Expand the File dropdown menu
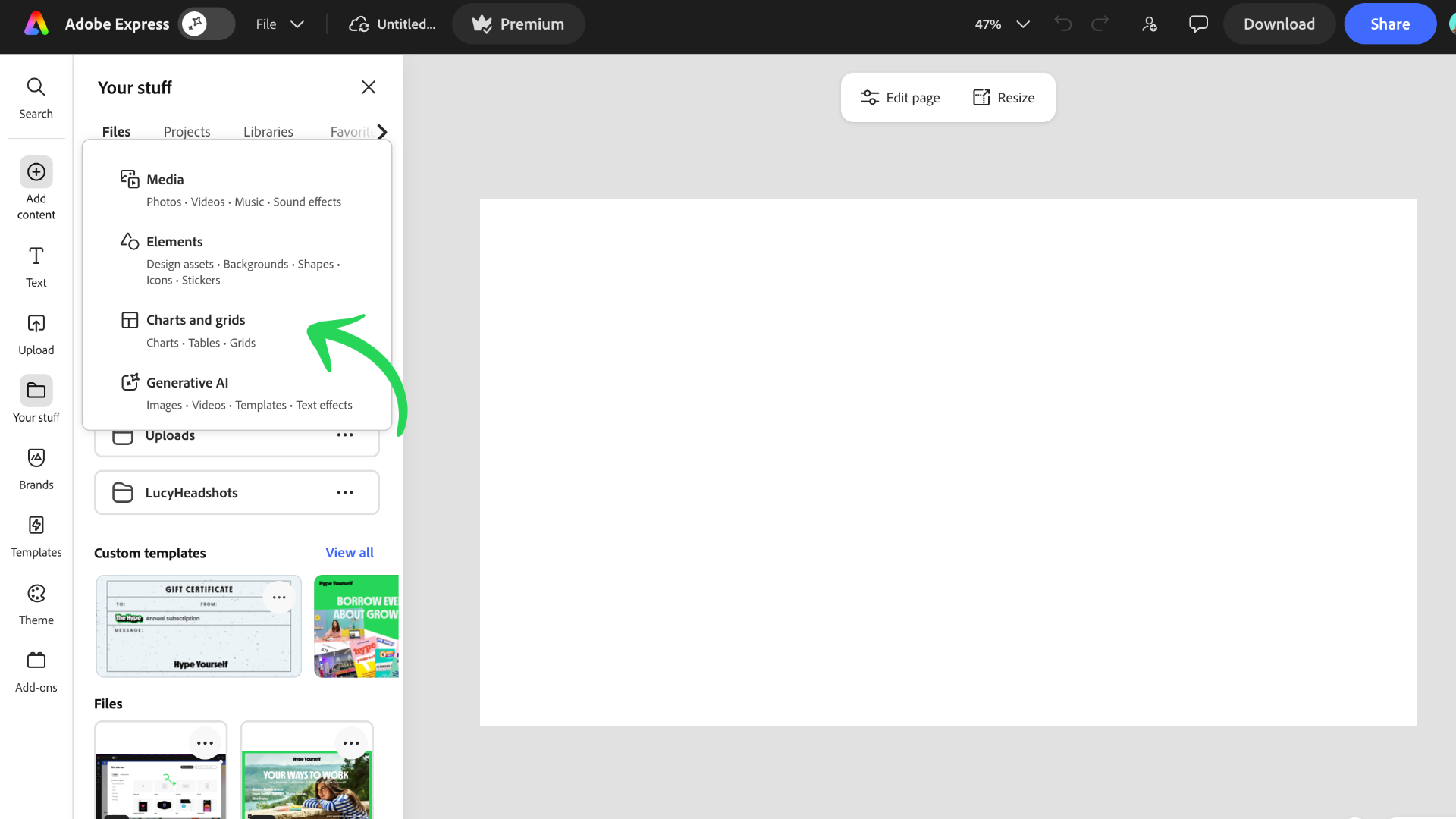Screen dimensions: 1456x819 279,24
